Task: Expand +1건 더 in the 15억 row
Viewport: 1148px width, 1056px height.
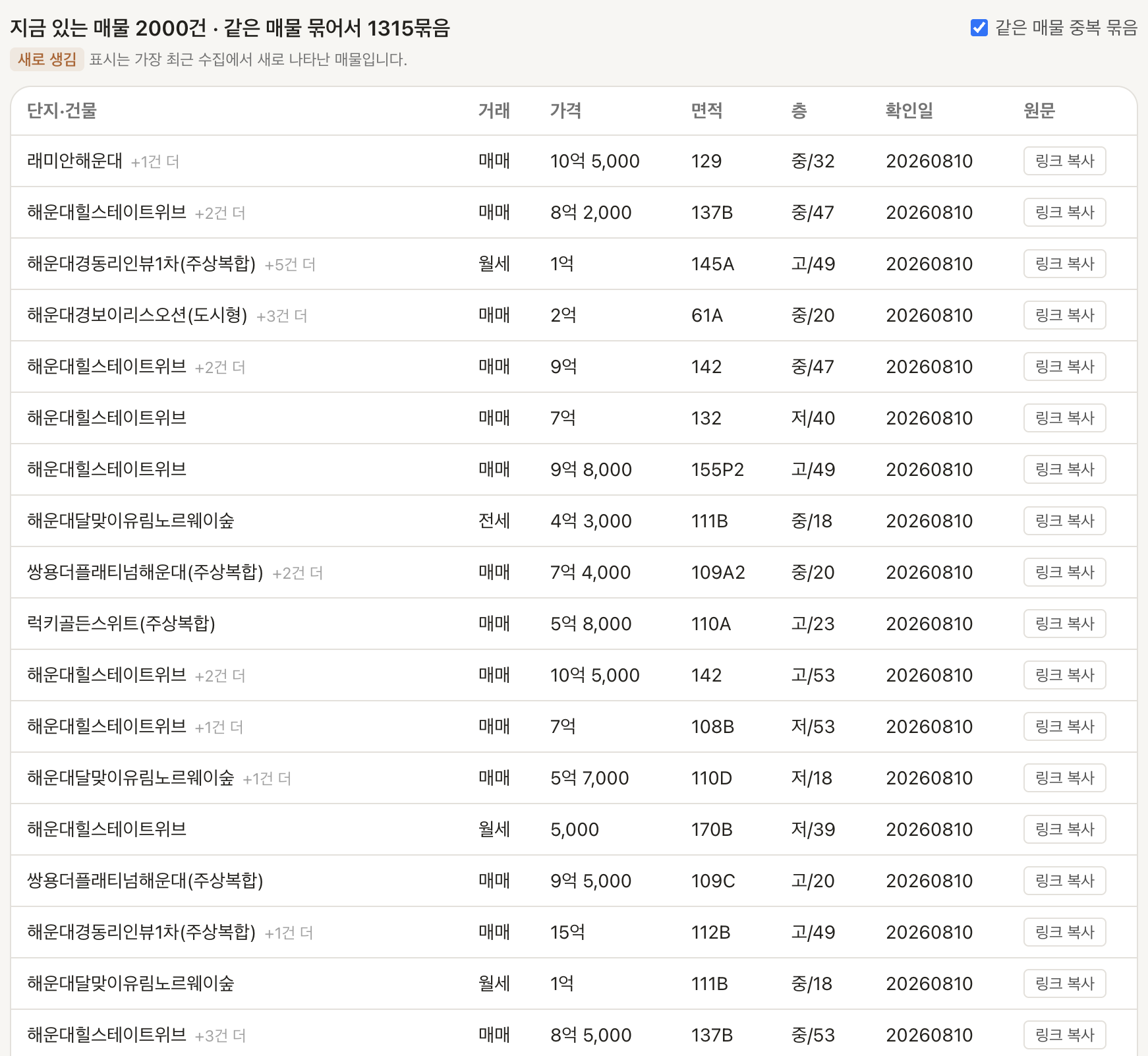Action: [289, 933]
